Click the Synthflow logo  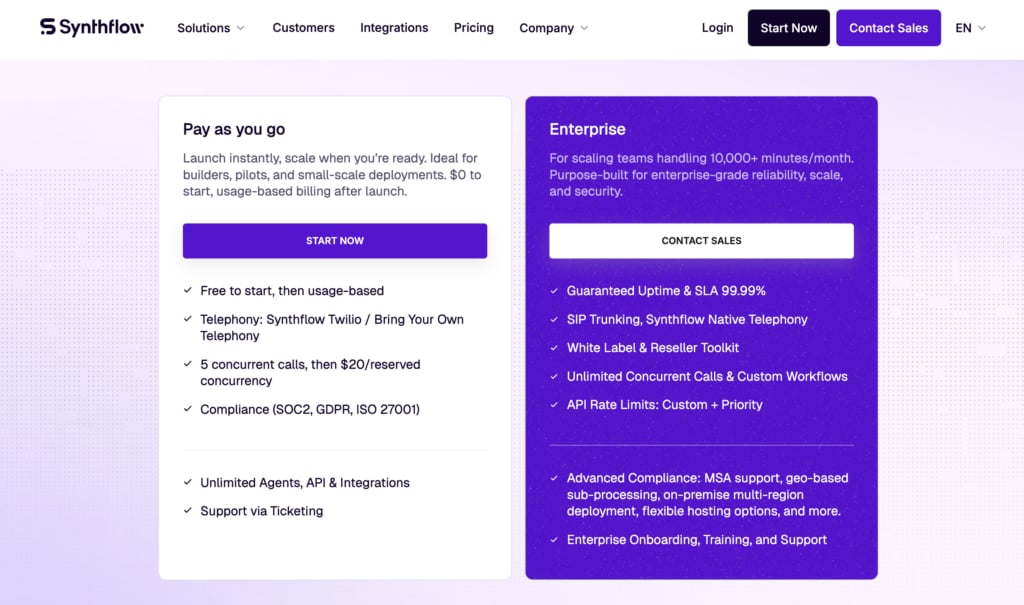point(92,27)
